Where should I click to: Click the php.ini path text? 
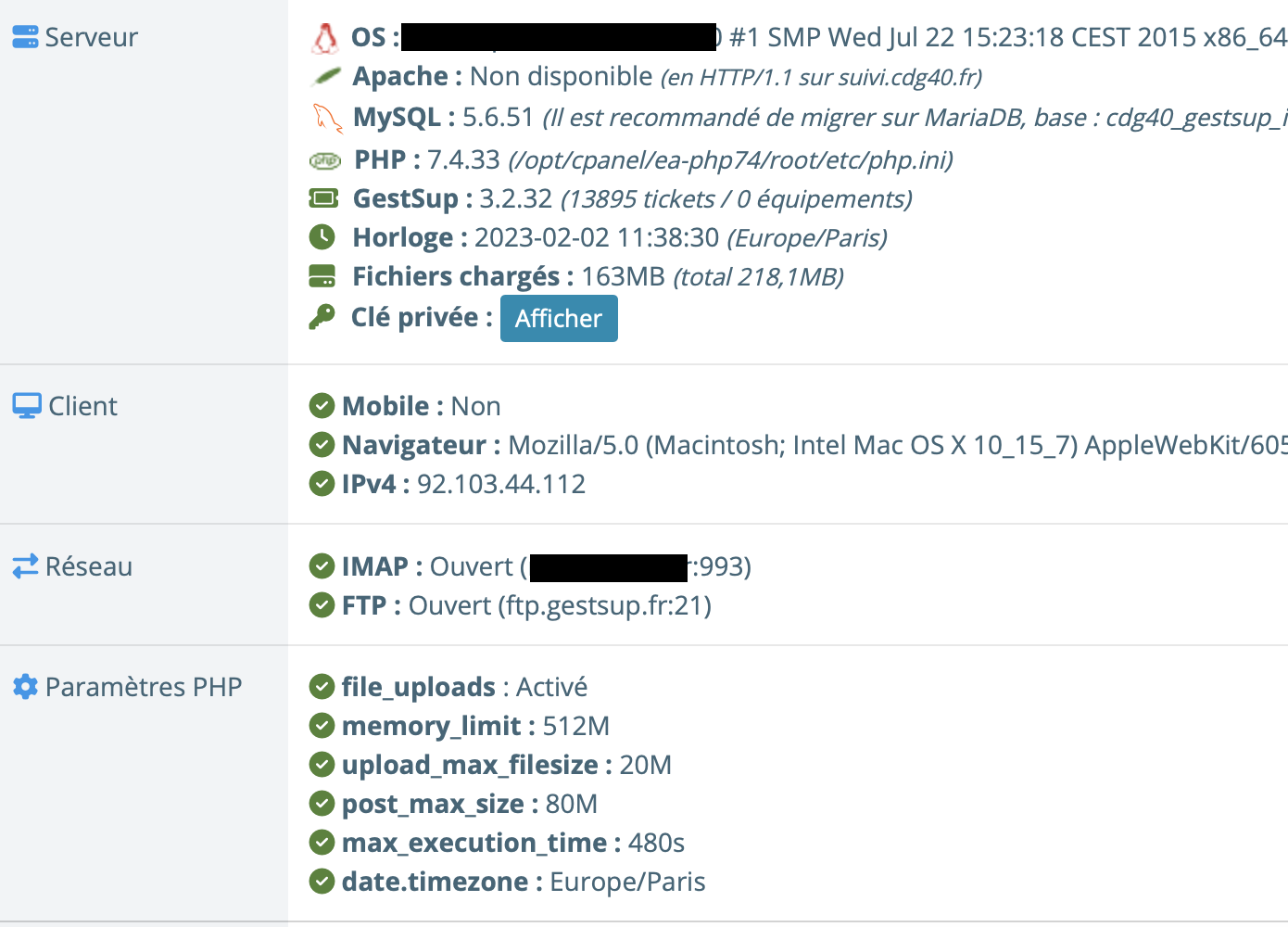pyautogui.click(x=731, y=160)
